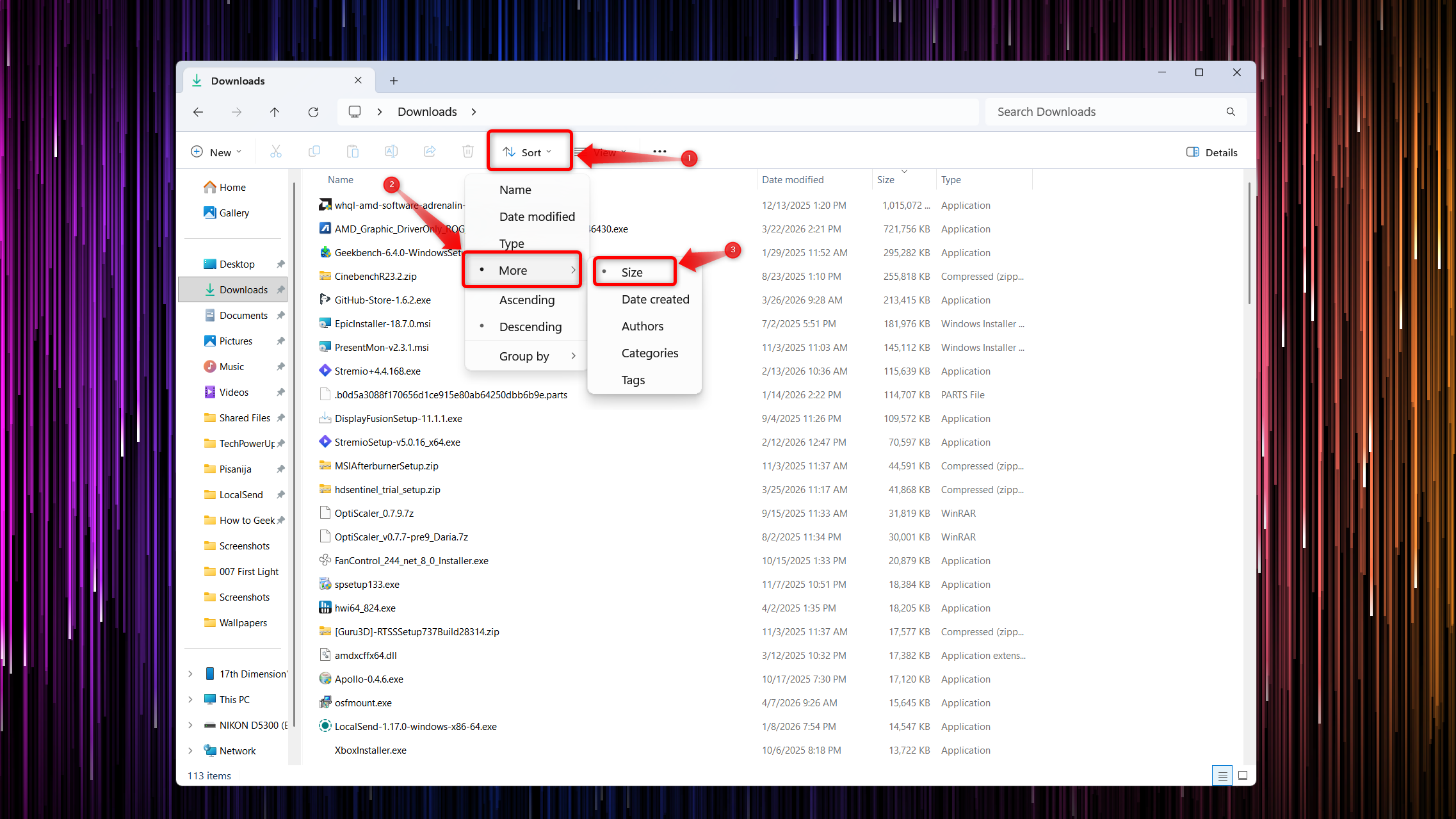The image size is (1456, 819).
Task: Select XboxInstaller.exe file
Action: (370, 750)
